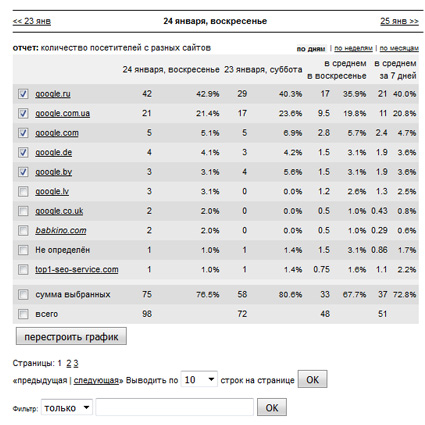This screenshot has height=425, width=425.
Task: Uncheck the google.com.ua row checkbox
Action: 23,113
